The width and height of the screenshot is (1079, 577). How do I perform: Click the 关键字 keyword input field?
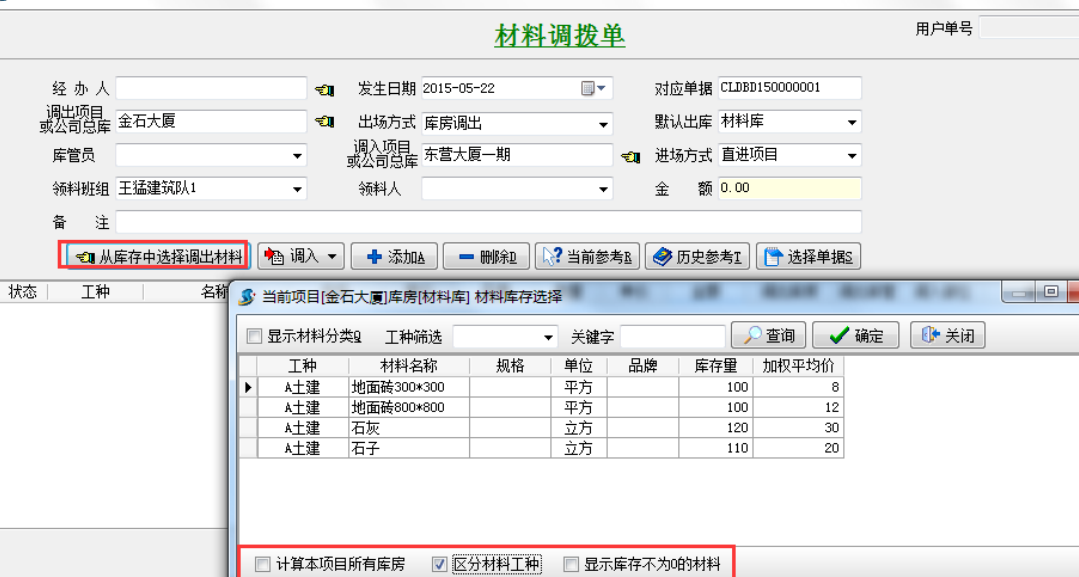coord(672,337)
